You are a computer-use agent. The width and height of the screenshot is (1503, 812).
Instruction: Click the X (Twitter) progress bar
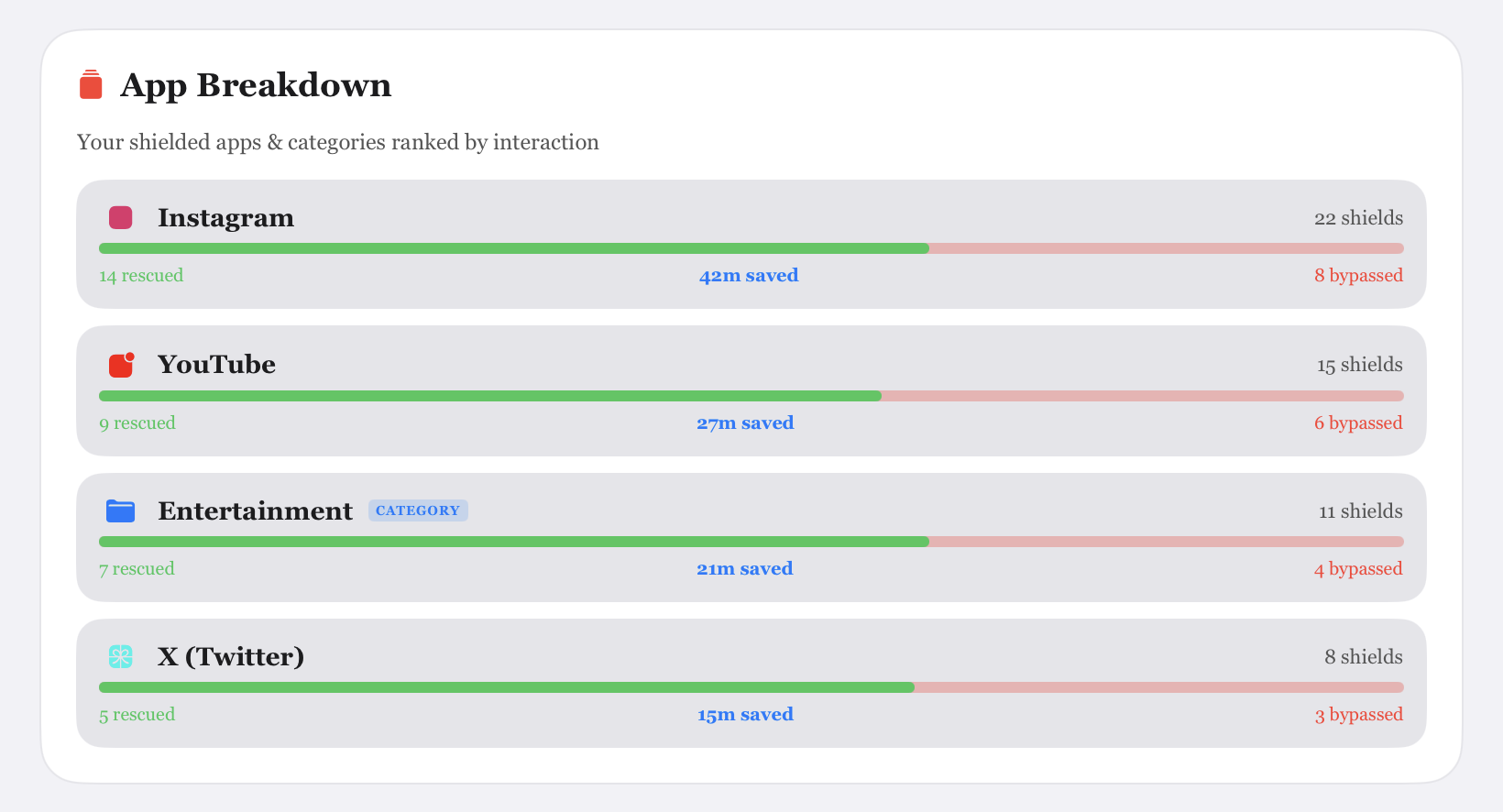point(751,687)
